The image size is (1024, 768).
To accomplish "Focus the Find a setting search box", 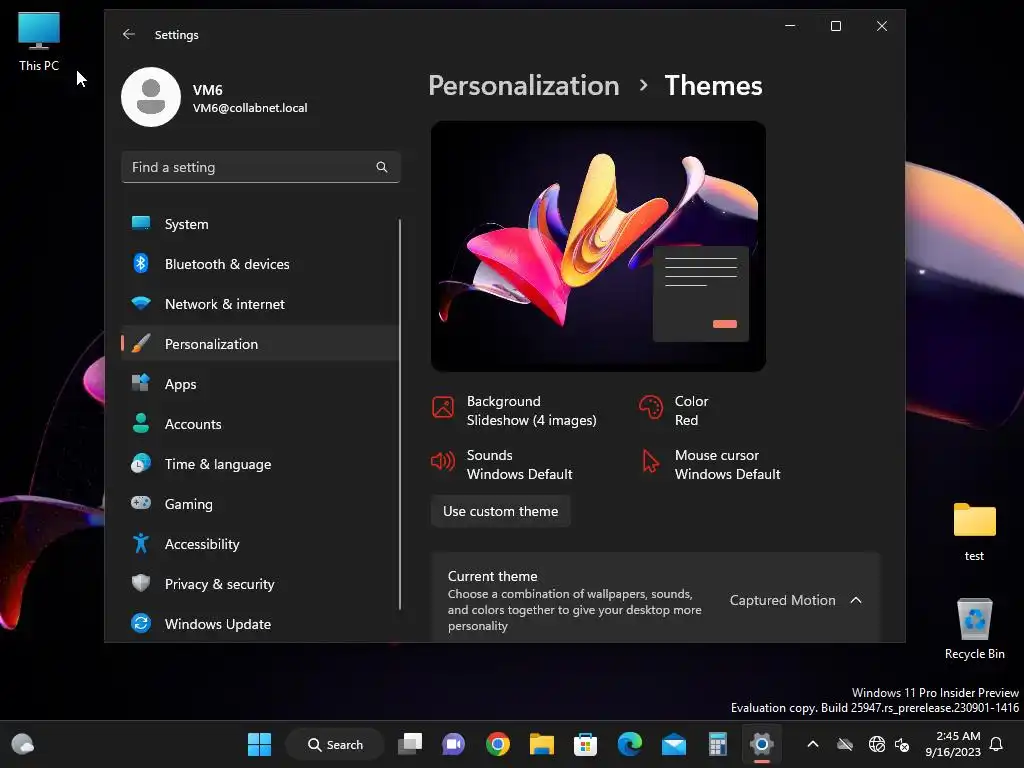I will point(261,167).
